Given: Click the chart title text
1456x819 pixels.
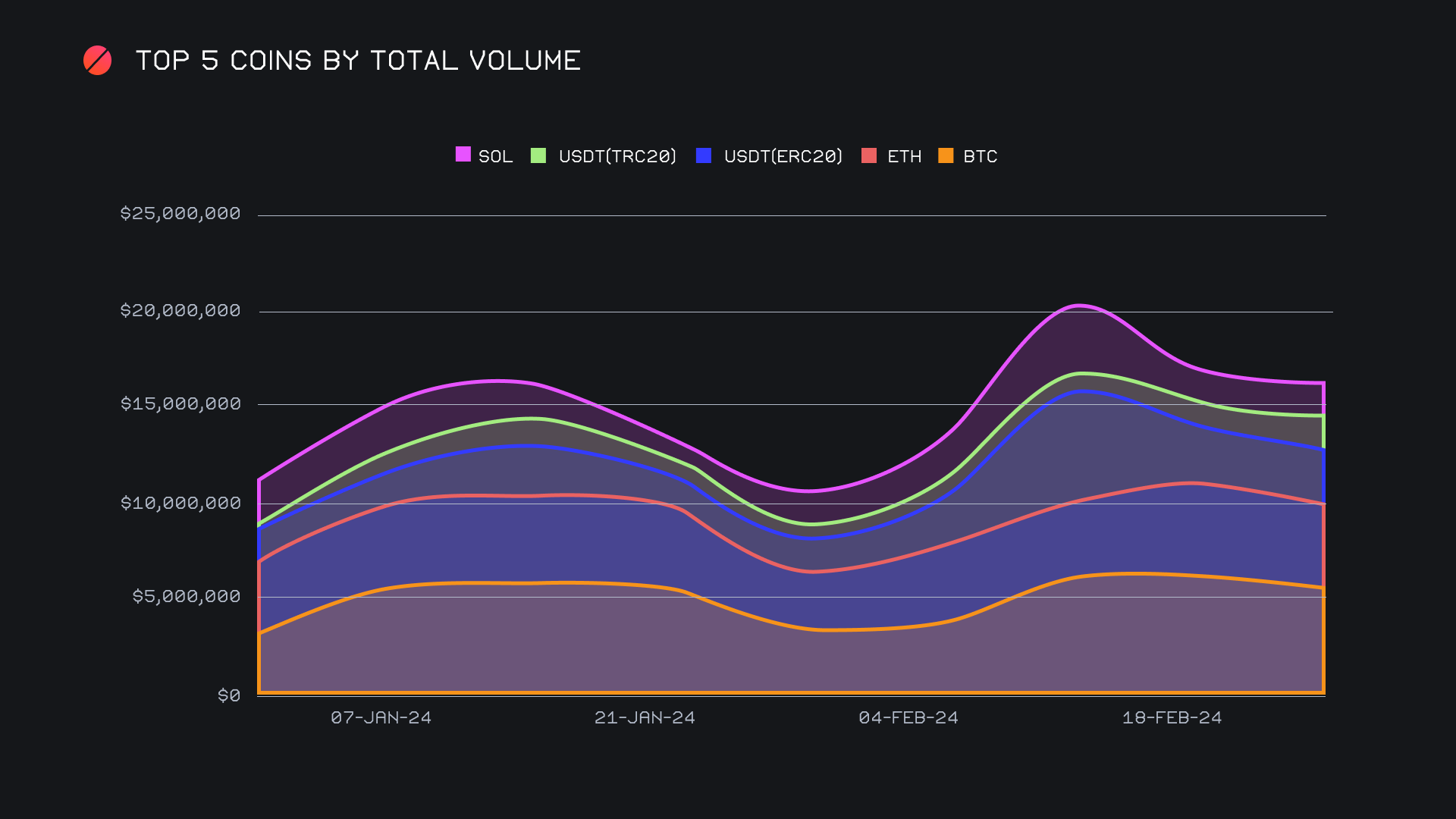Looking at the screenshot, I should click(358, 61).
